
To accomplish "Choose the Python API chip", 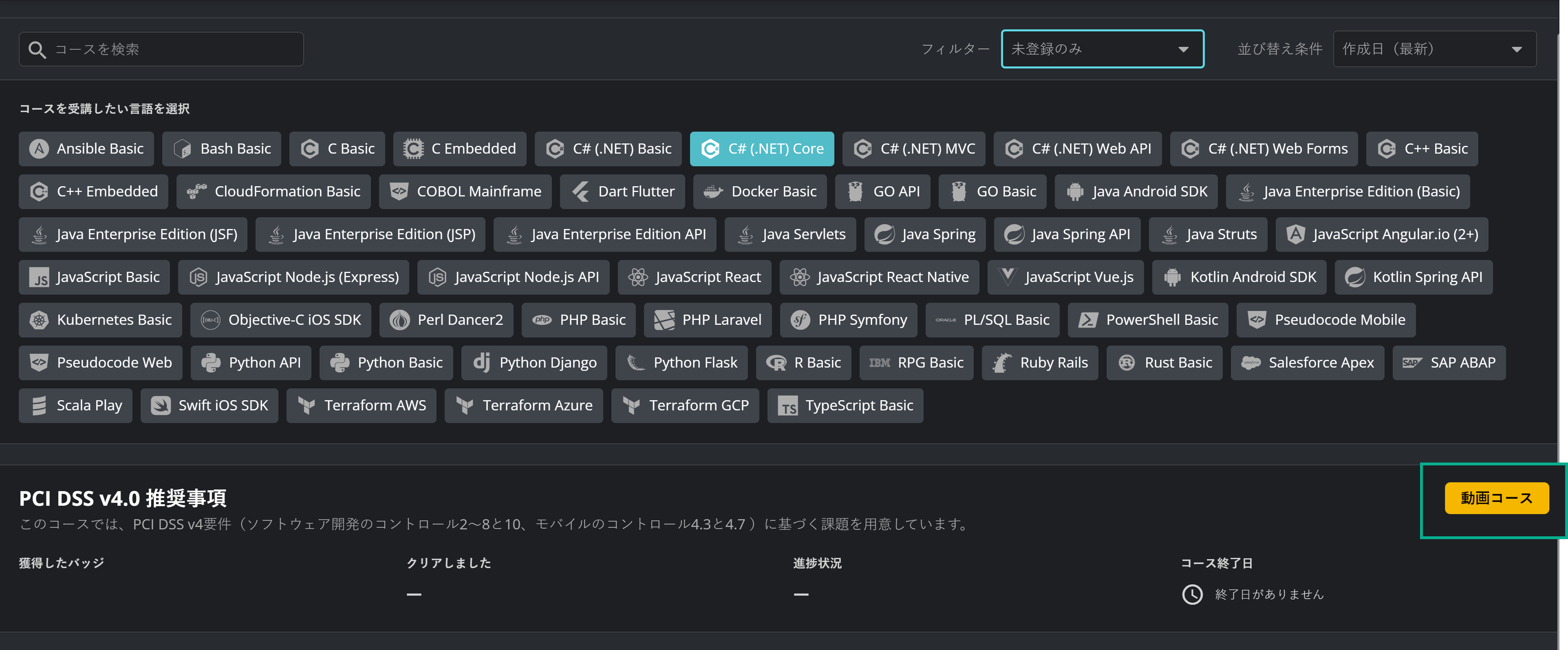I will click(251, 362).
